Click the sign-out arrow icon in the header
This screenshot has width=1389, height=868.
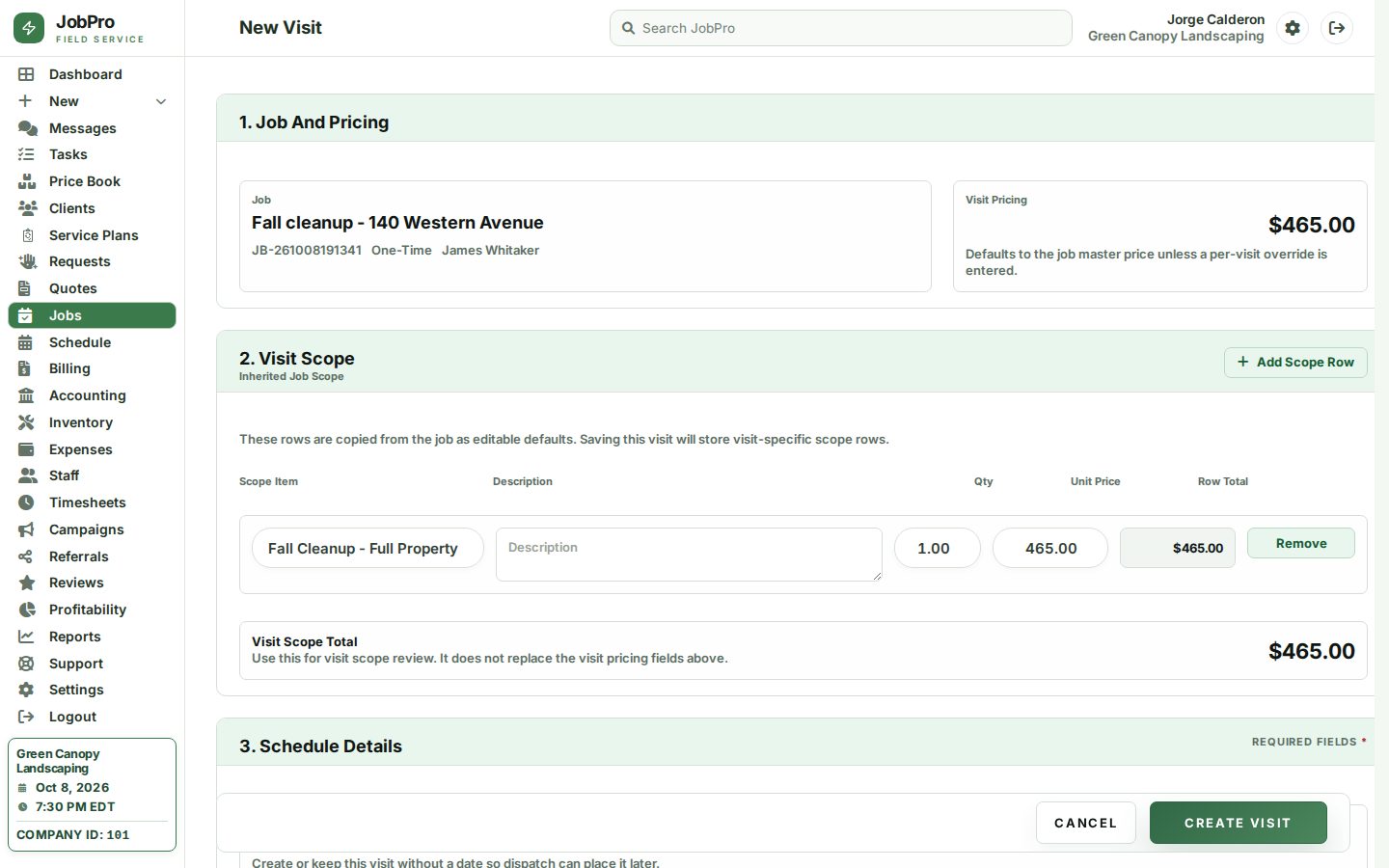pos(1337,28)
